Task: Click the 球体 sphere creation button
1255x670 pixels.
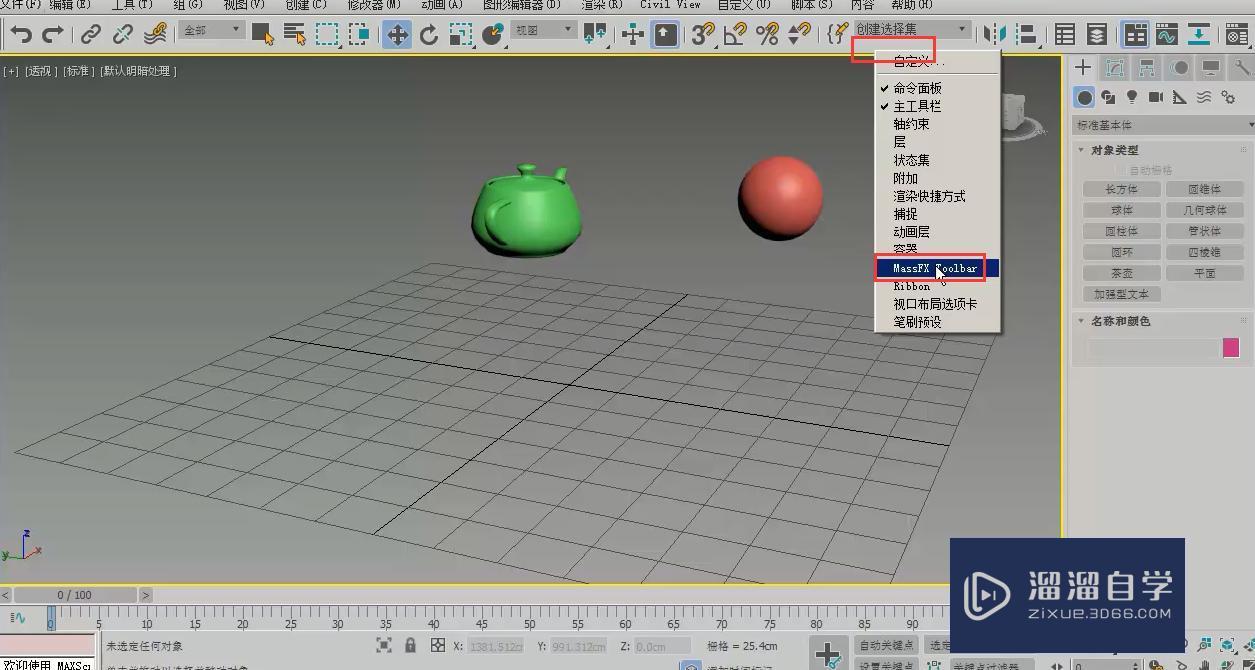Action: 1121,209
